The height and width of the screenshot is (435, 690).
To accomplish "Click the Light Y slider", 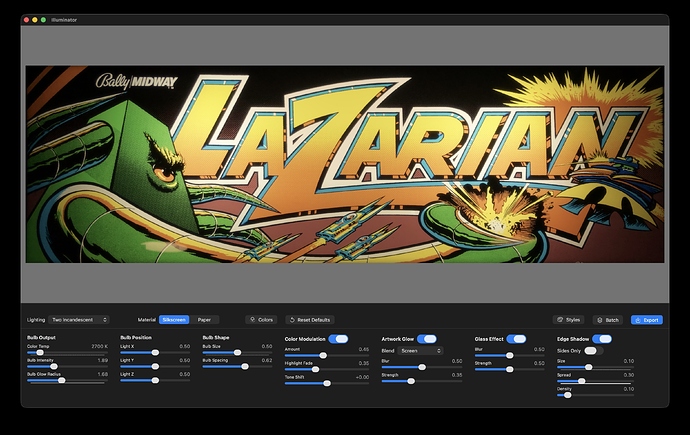I will (155, 366).
